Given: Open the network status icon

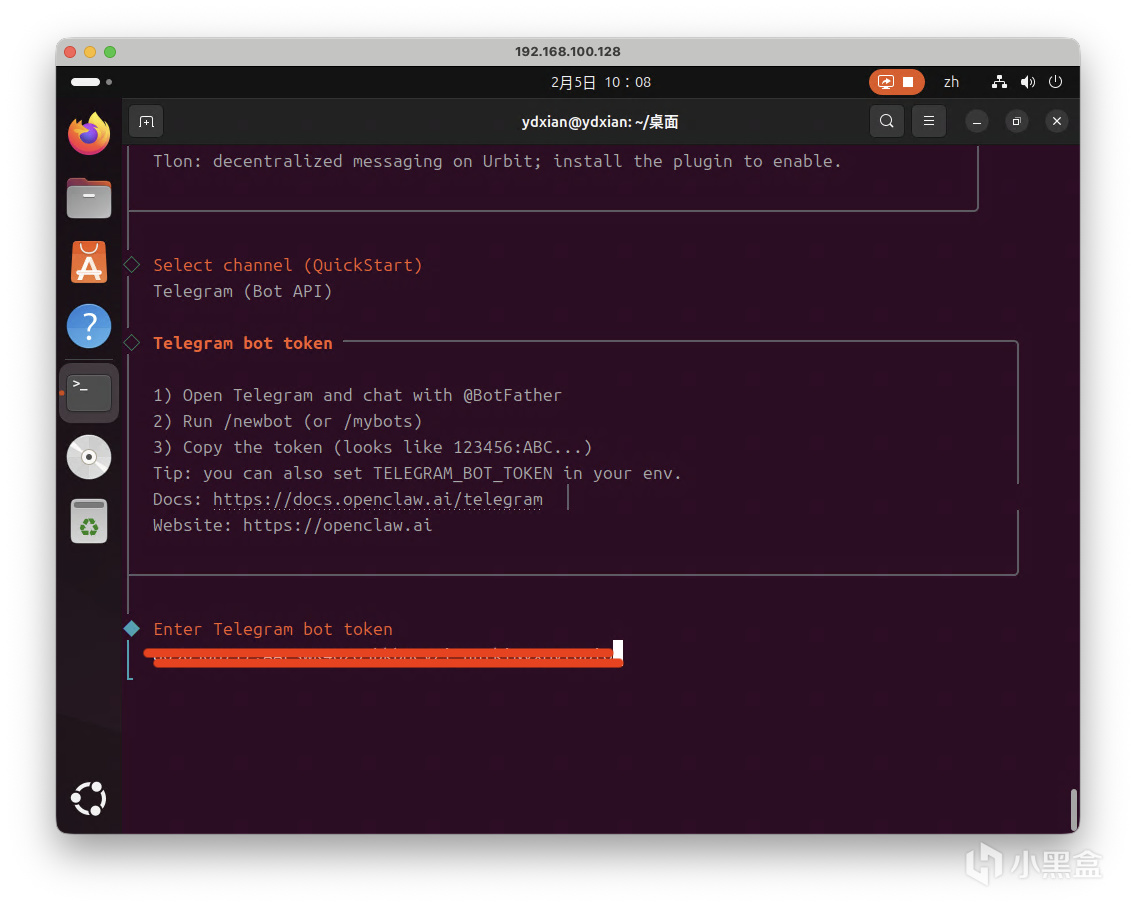Looking at the screenshot, I should point(1000,82).
